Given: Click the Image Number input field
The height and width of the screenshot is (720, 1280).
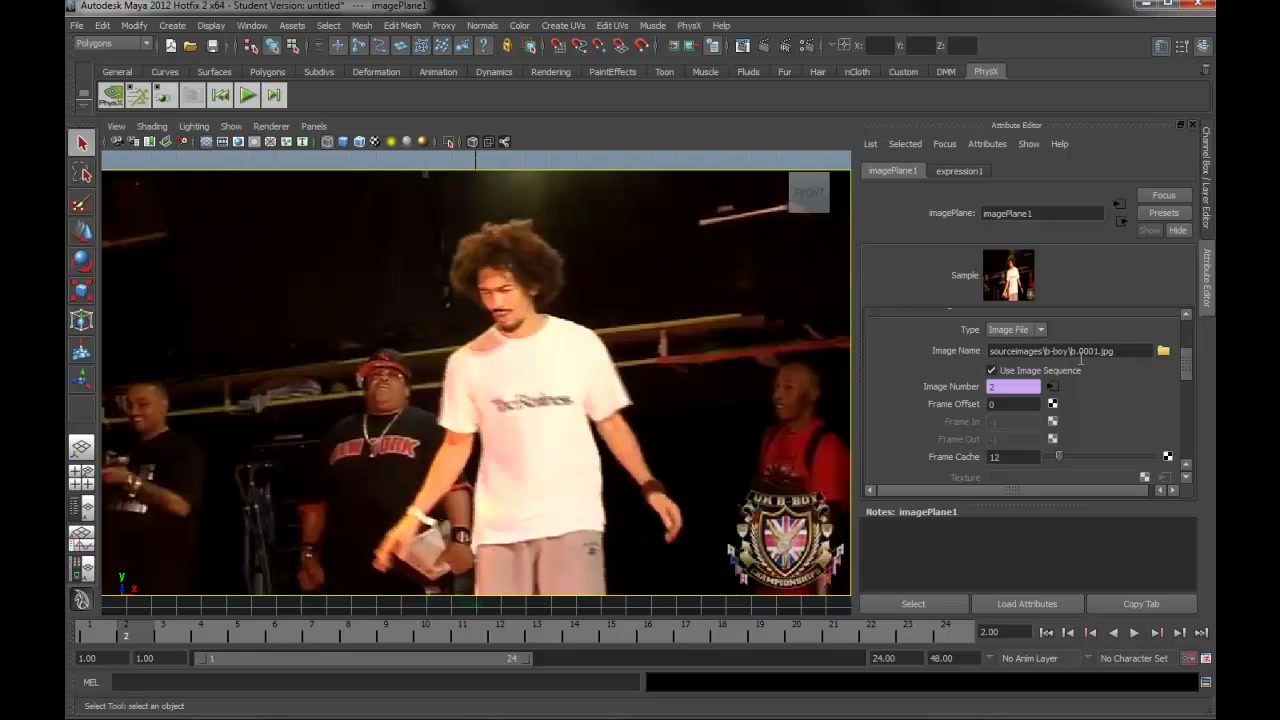Looking at the screenshot, I should pyautogui.click(x=1014, y=387).
